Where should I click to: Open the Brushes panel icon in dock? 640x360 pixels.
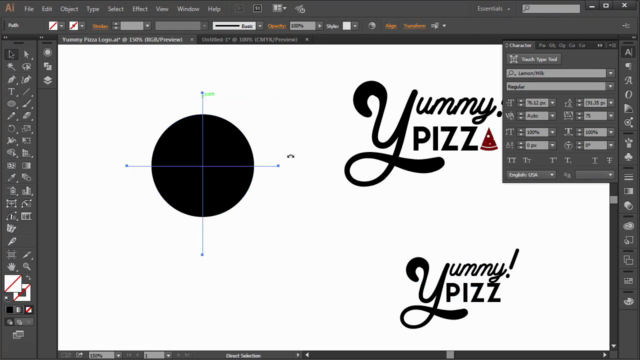click(629, 143)
